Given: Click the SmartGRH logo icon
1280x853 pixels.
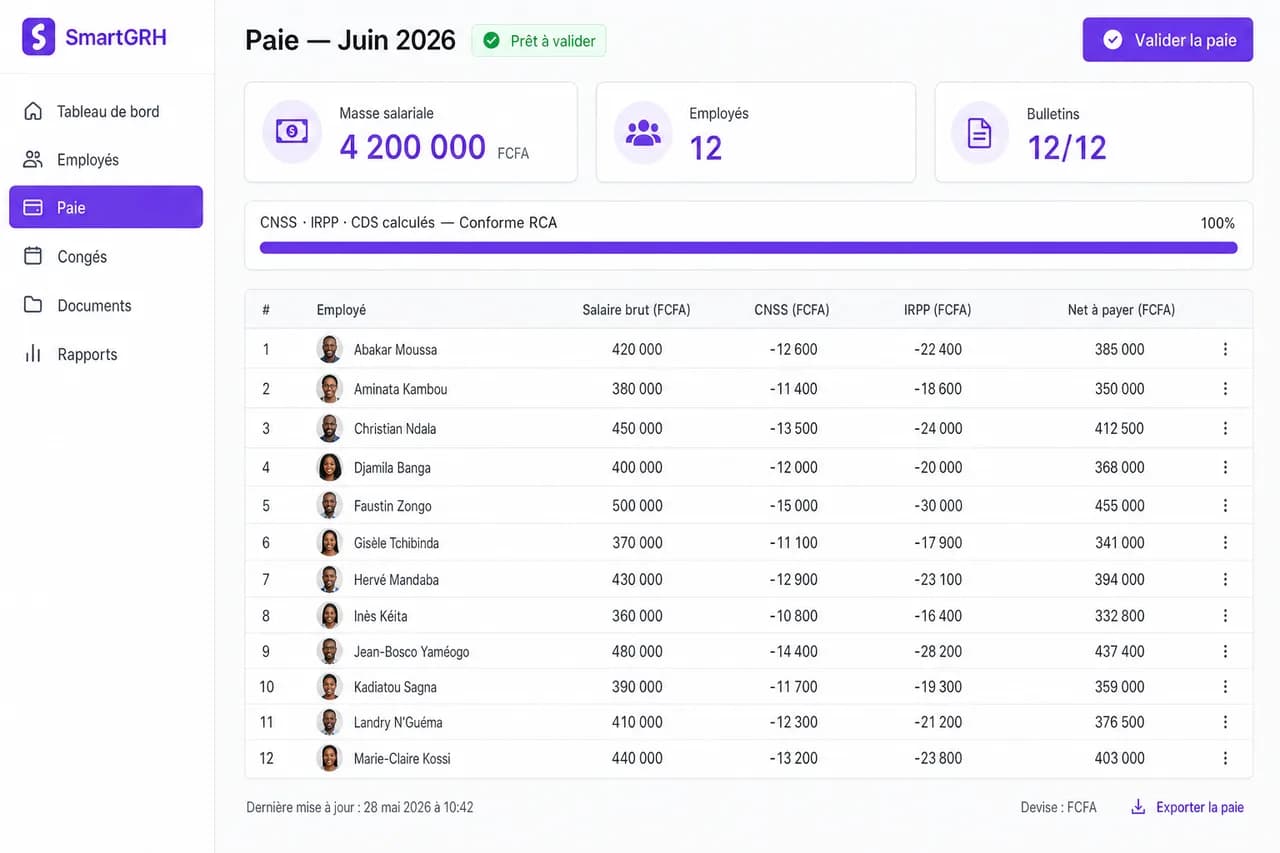Looking at the screenshot, I should point(38,37).
